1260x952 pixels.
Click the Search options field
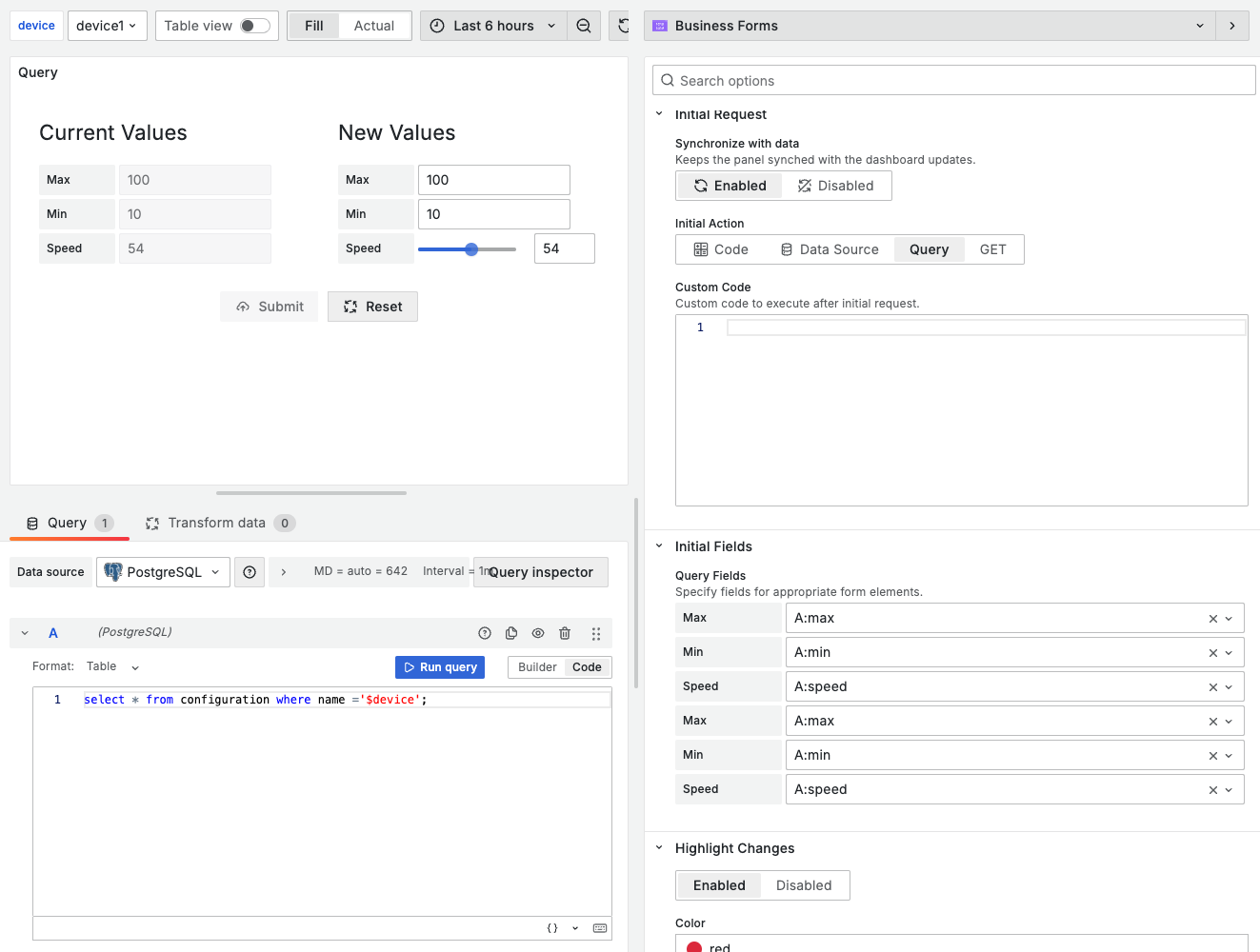952,80
